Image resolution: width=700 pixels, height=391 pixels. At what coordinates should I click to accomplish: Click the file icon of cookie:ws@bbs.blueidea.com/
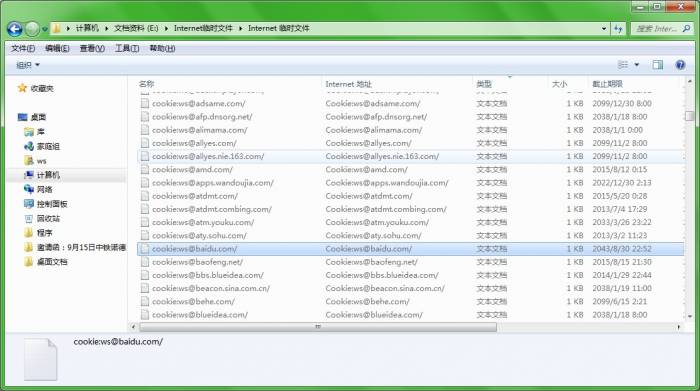(145, 275)
